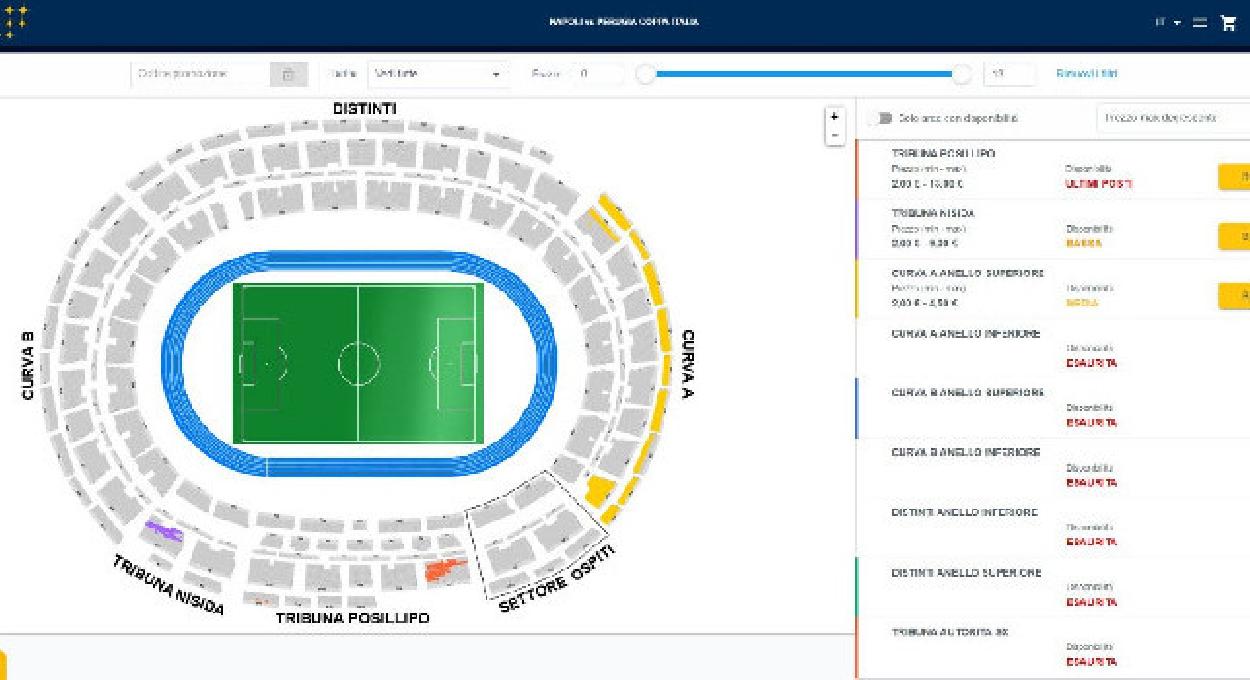
Task: Toggle 'Solo aree con disponibilità' switch
Action: pyautogui.click(x=884, y=118)
